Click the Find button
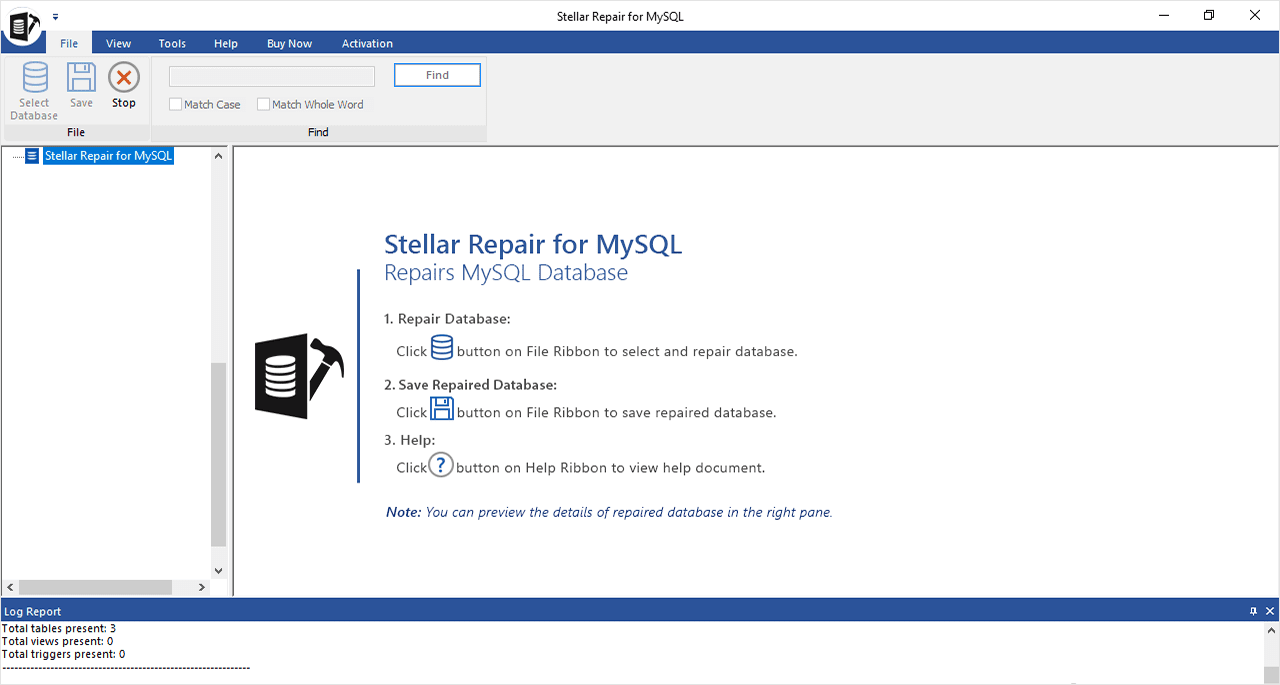 click(437, 75)
